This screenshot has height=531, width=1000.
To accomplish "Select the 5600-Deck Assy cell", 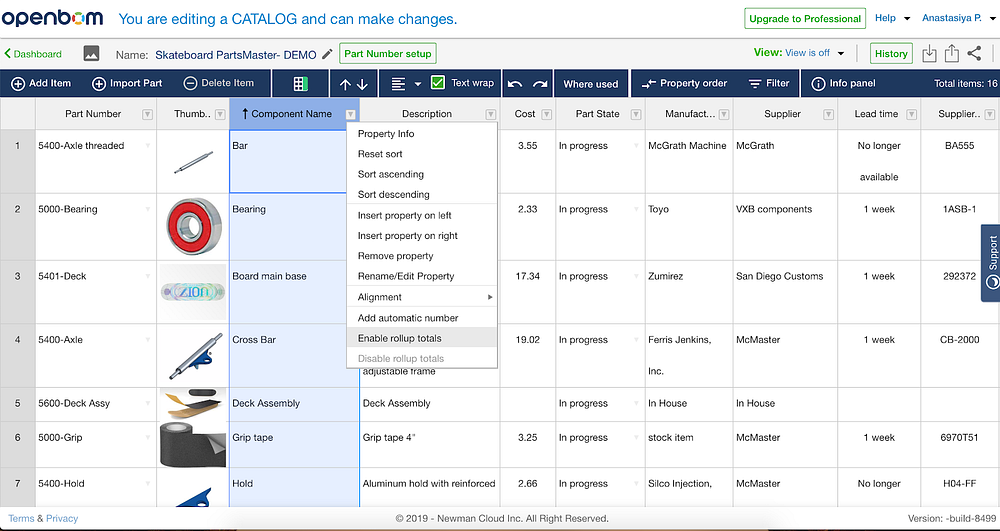I will (96, 404).
